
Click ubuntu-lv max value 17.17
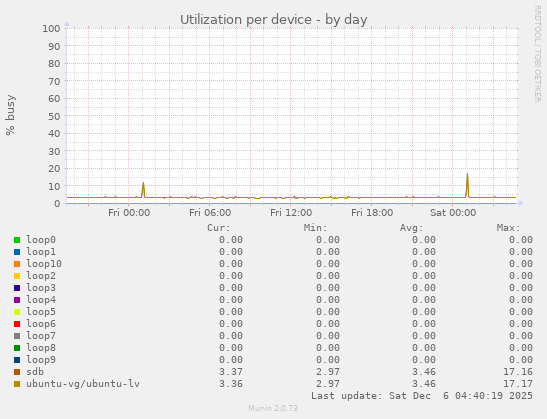[518, 384]
